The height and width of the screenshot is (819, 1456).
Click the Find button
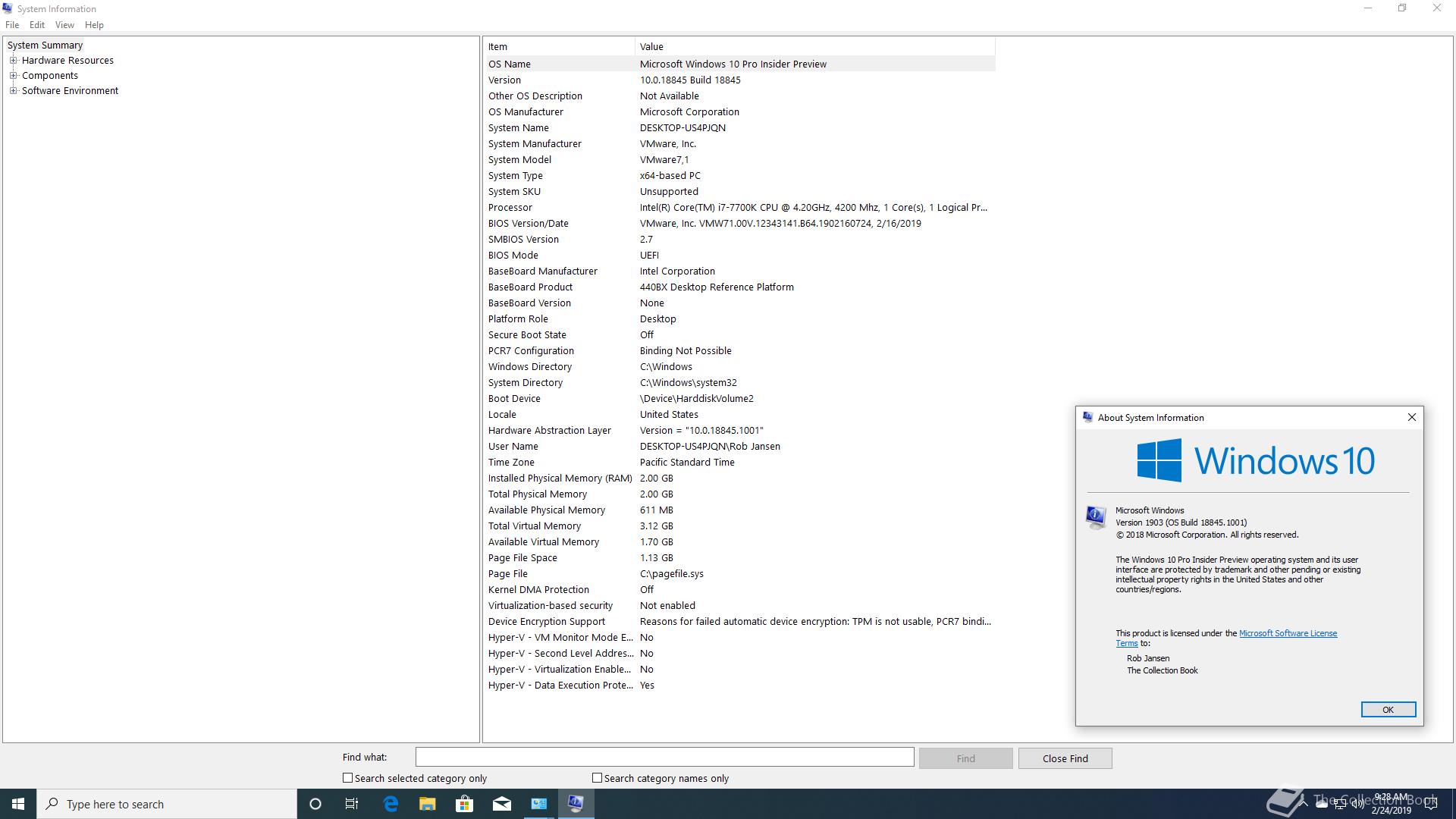coord(965,758)
